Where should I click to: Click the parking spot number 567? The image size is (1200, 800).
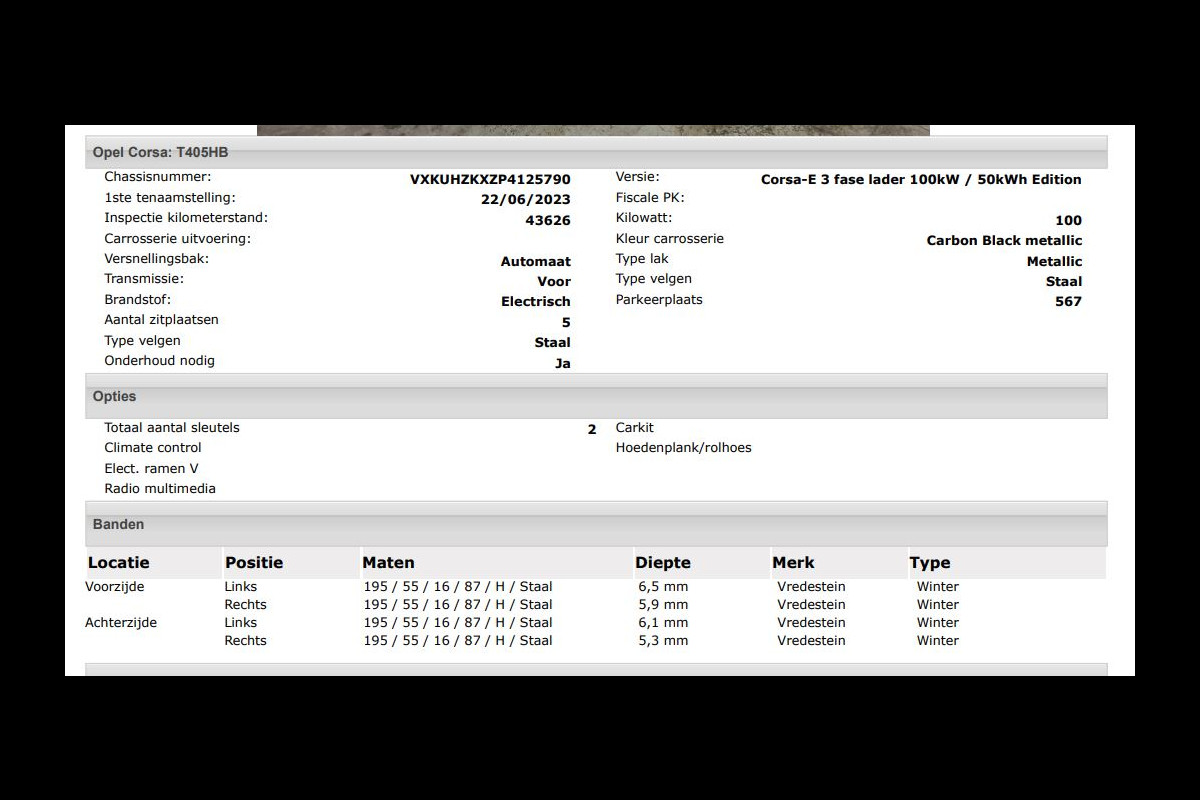point(1068,301)
